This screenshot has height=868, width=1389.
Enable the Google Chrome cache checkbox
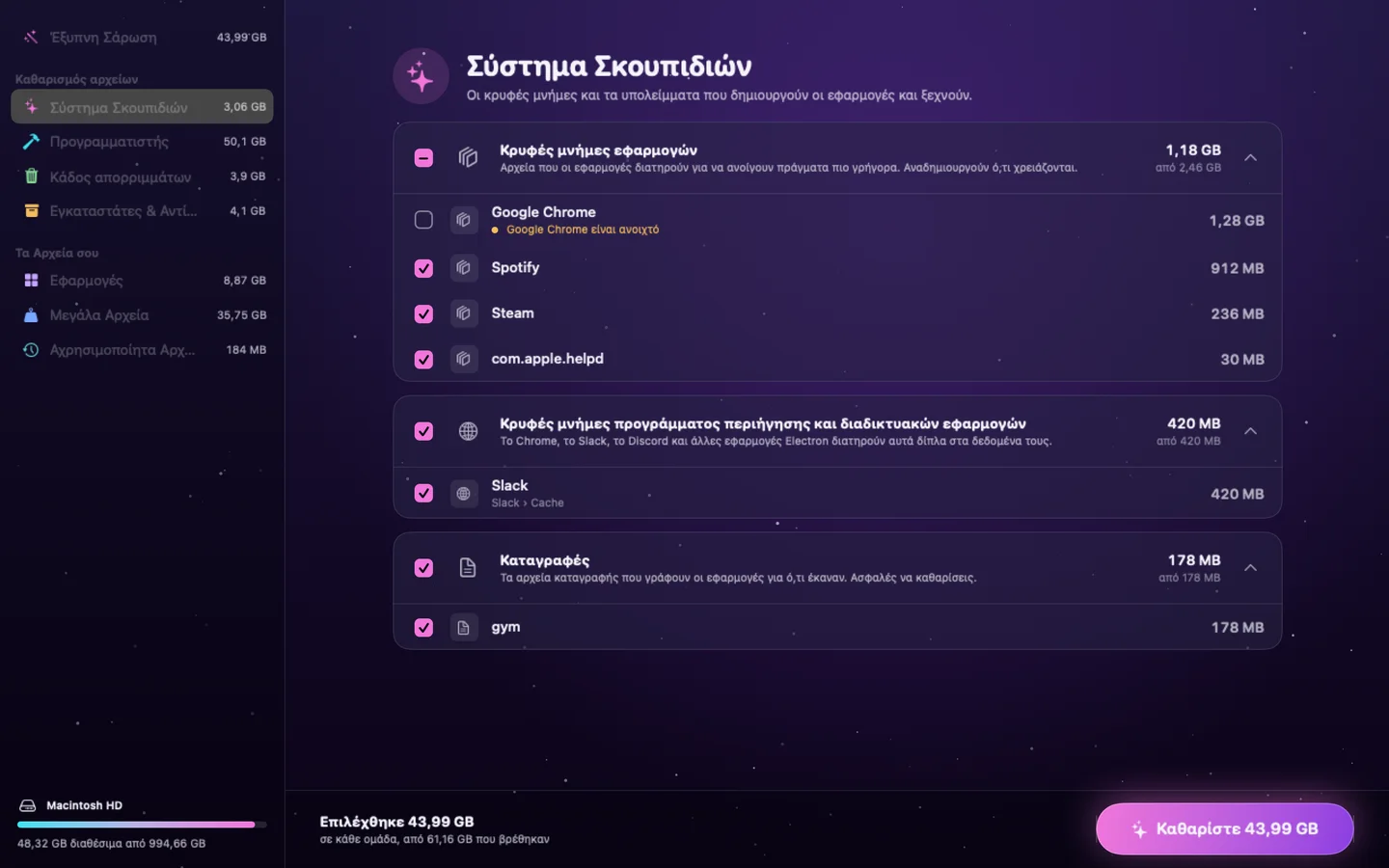click(423, 220)
